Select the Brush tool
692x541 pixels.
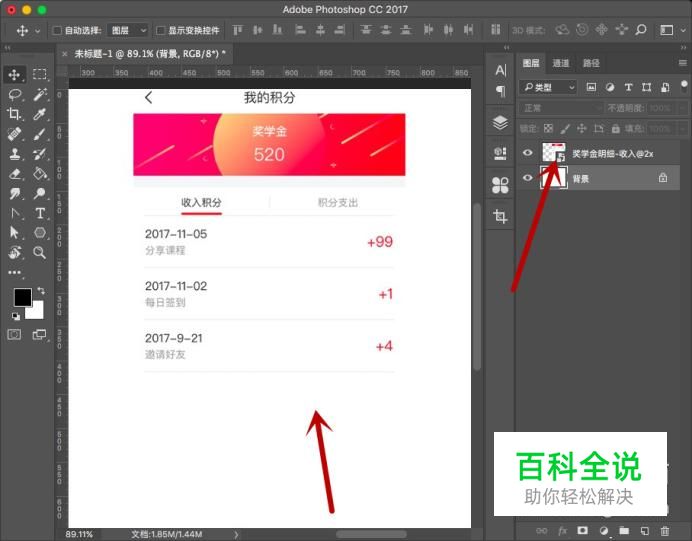(x=40, y=134)
